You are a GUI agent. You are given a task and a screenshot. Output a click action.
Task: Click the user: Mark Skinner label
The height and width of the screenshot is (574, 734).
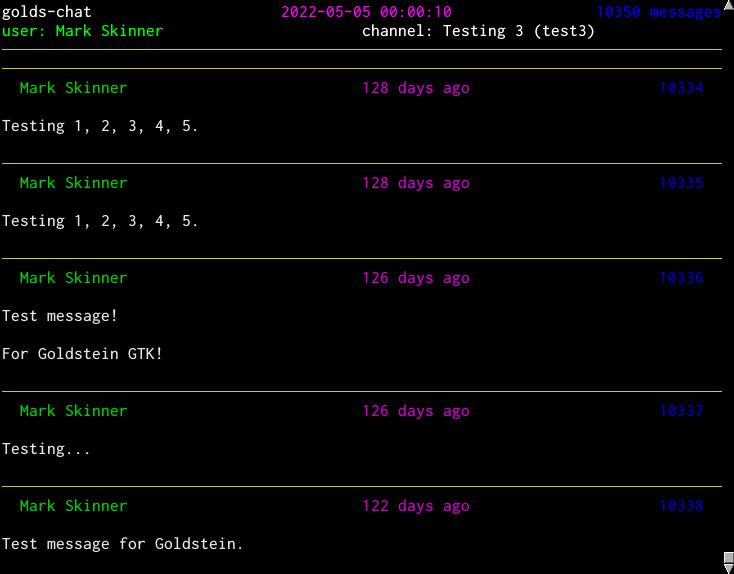click(82, 31)
